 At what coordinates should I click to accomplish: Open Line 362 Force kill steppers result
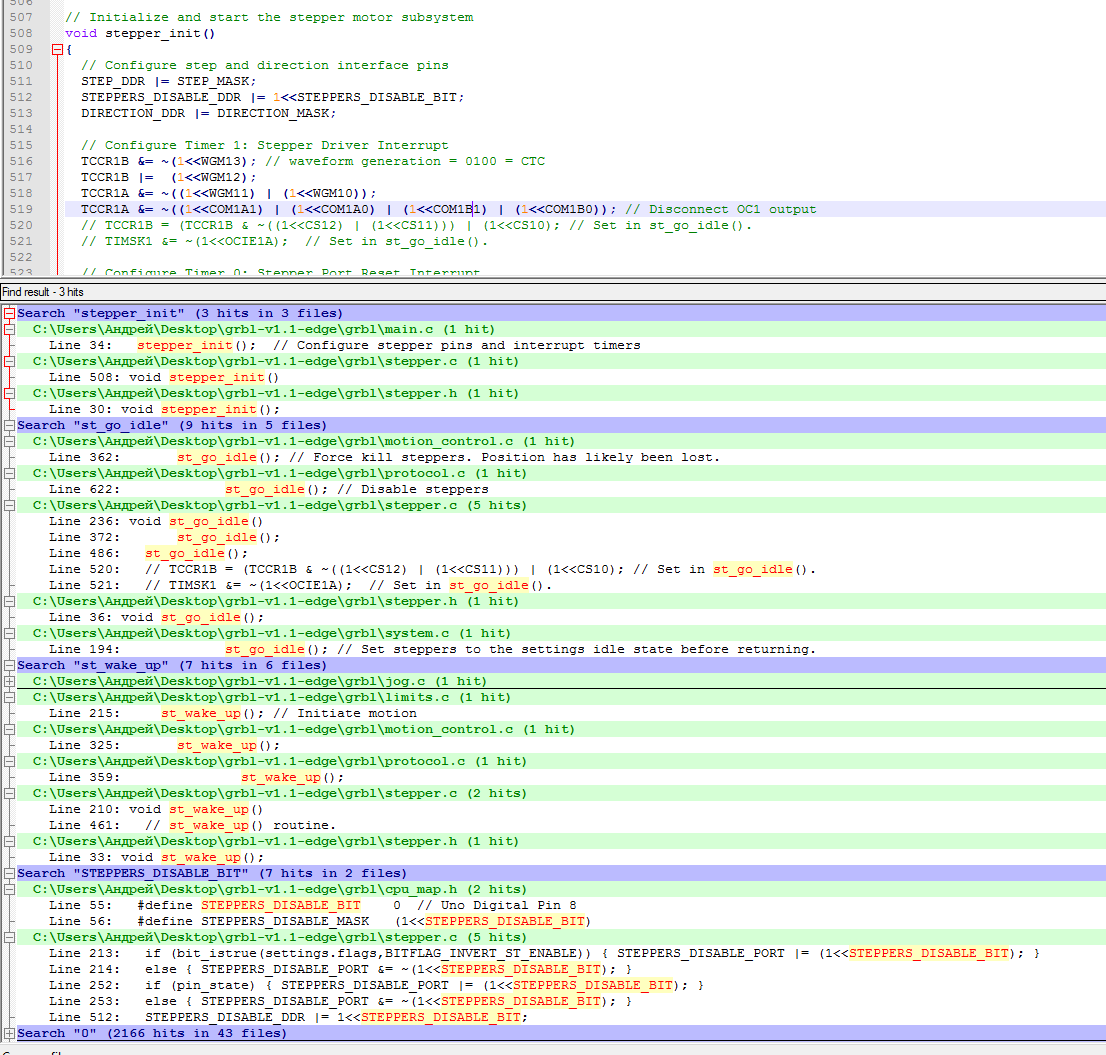click(x=384, y=457)
